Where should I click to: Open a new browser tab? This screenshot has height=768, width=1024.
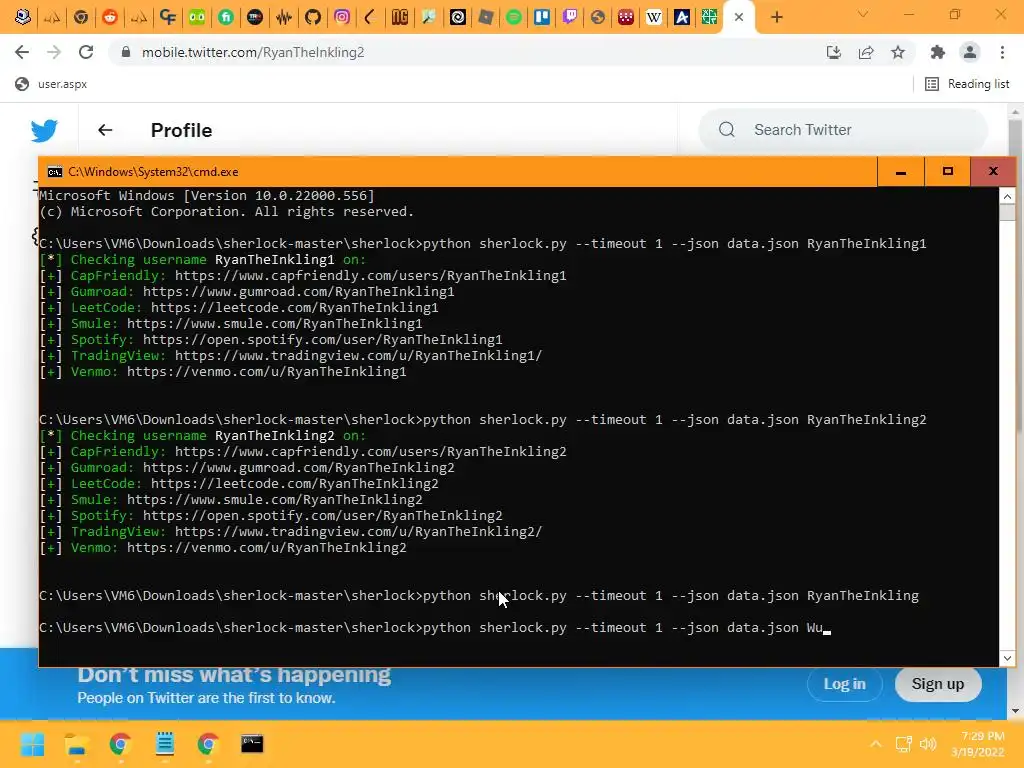point(776,17)
